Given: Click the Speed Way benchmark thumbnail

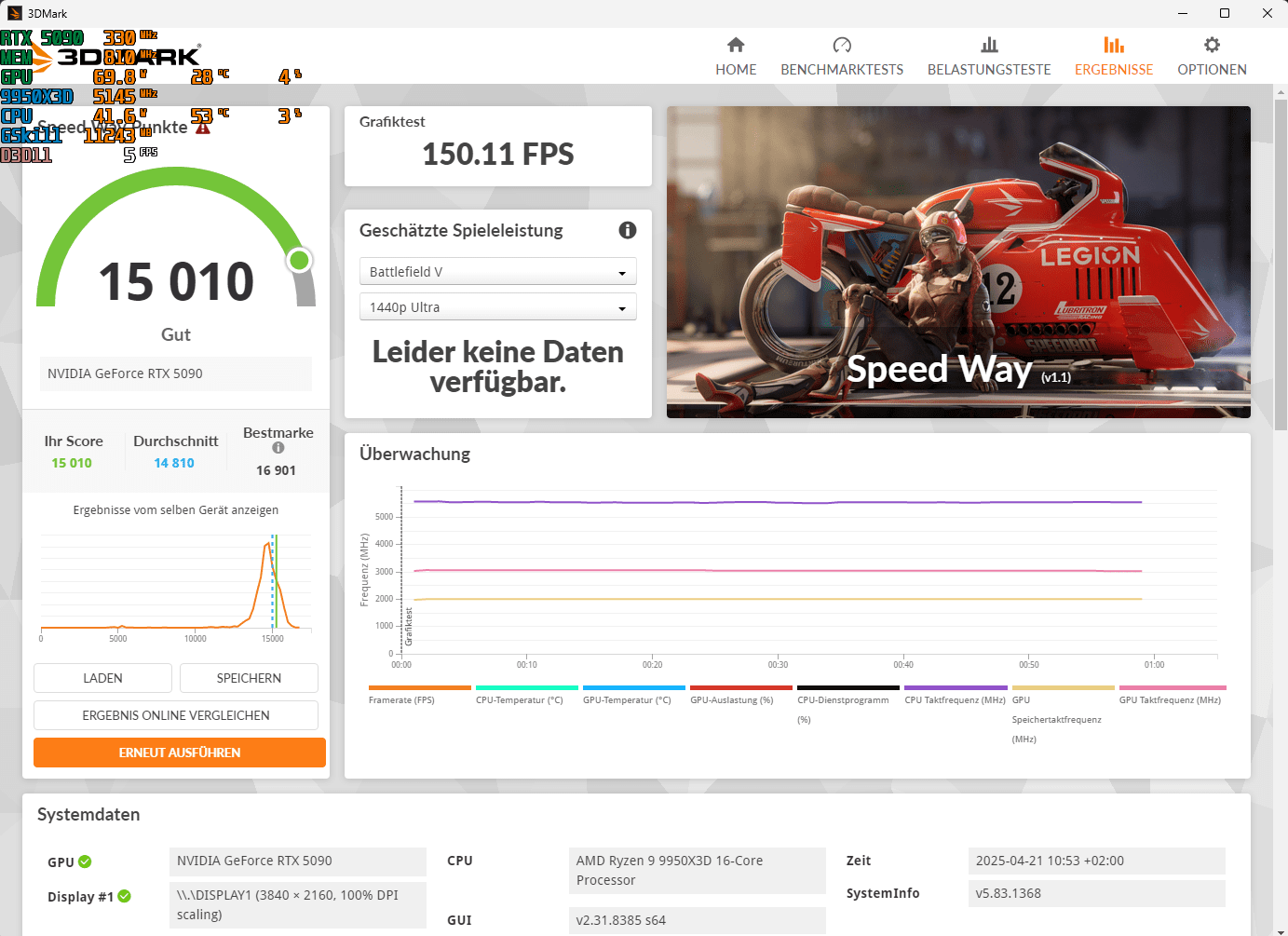Looking at the screenshot, I should pos(958,262).
